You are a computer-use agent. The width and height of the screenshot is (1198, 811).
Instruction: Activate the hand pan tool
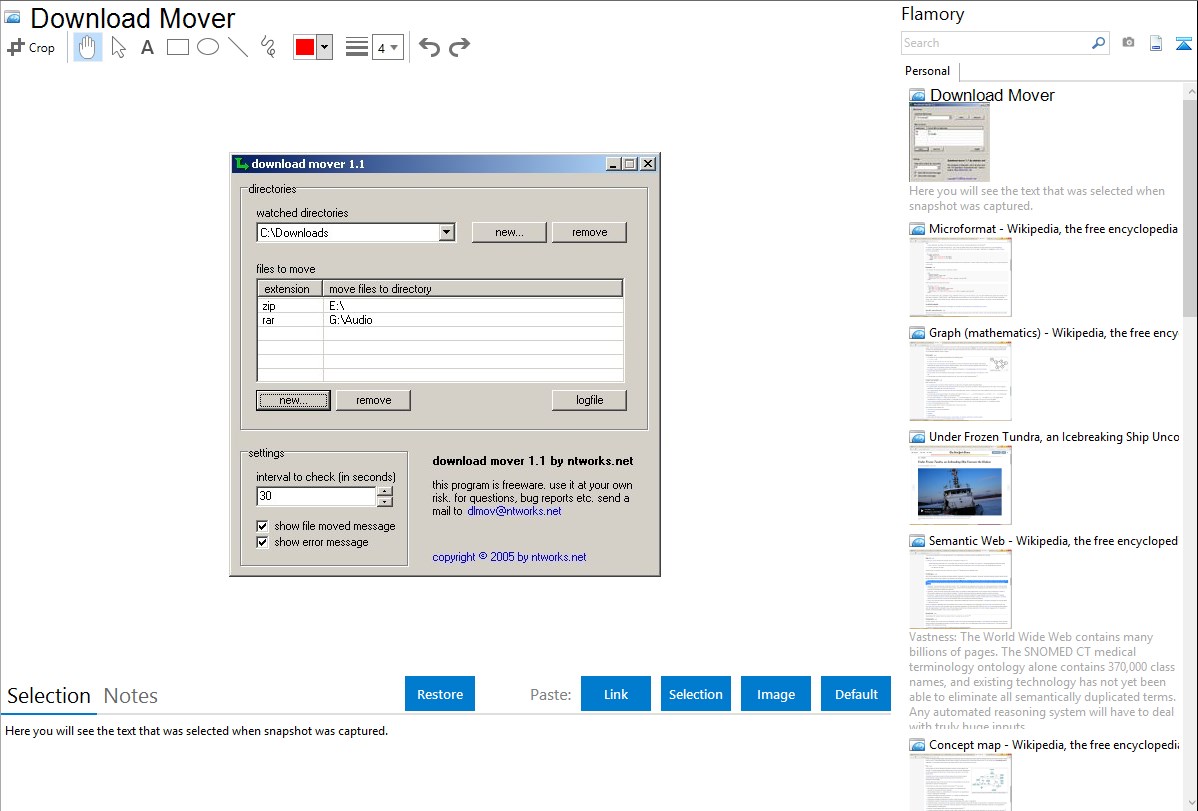click(88, 47)
